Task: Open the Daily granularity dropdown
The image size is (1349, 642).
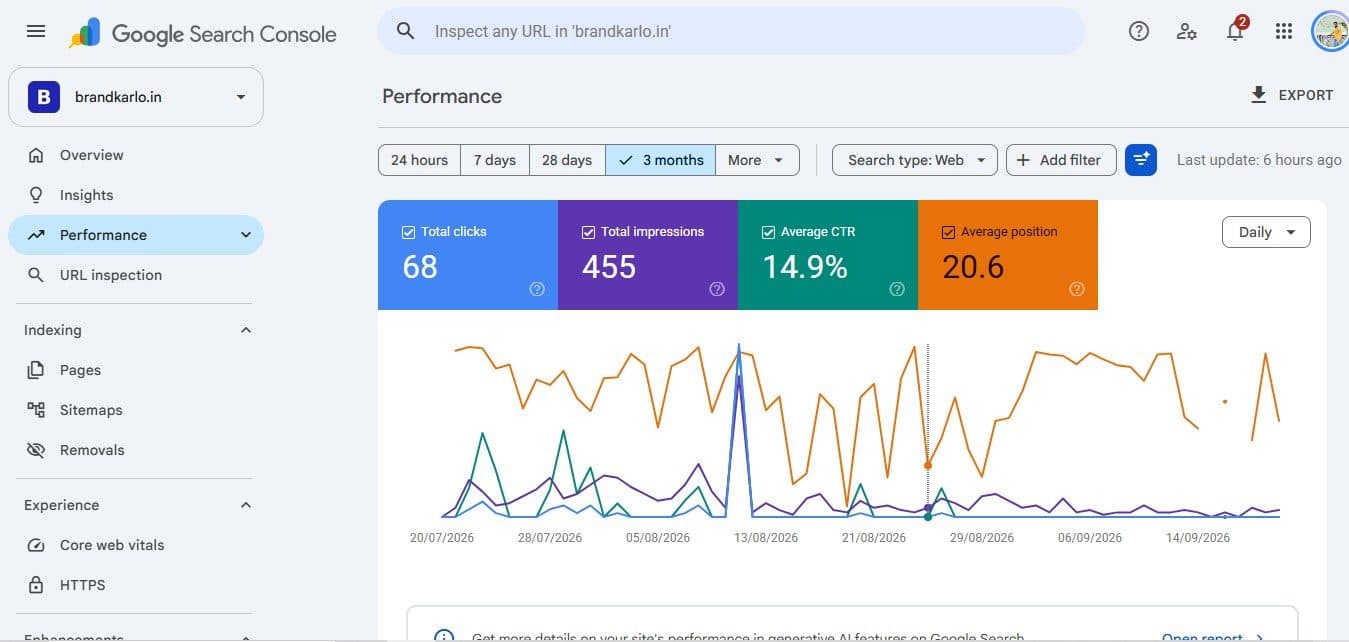Action: click(1266, 232)
